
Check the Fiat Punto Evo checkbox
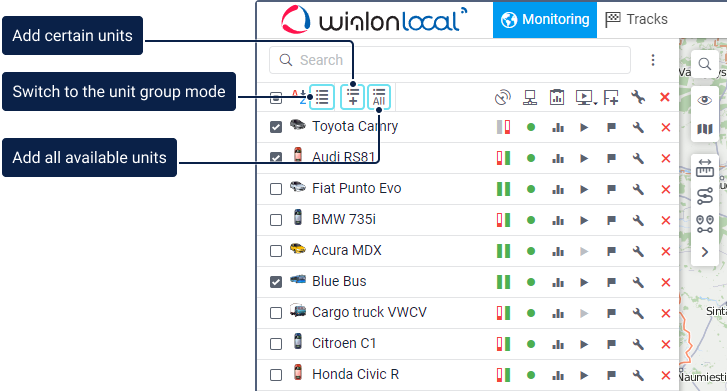click(276, 189)
